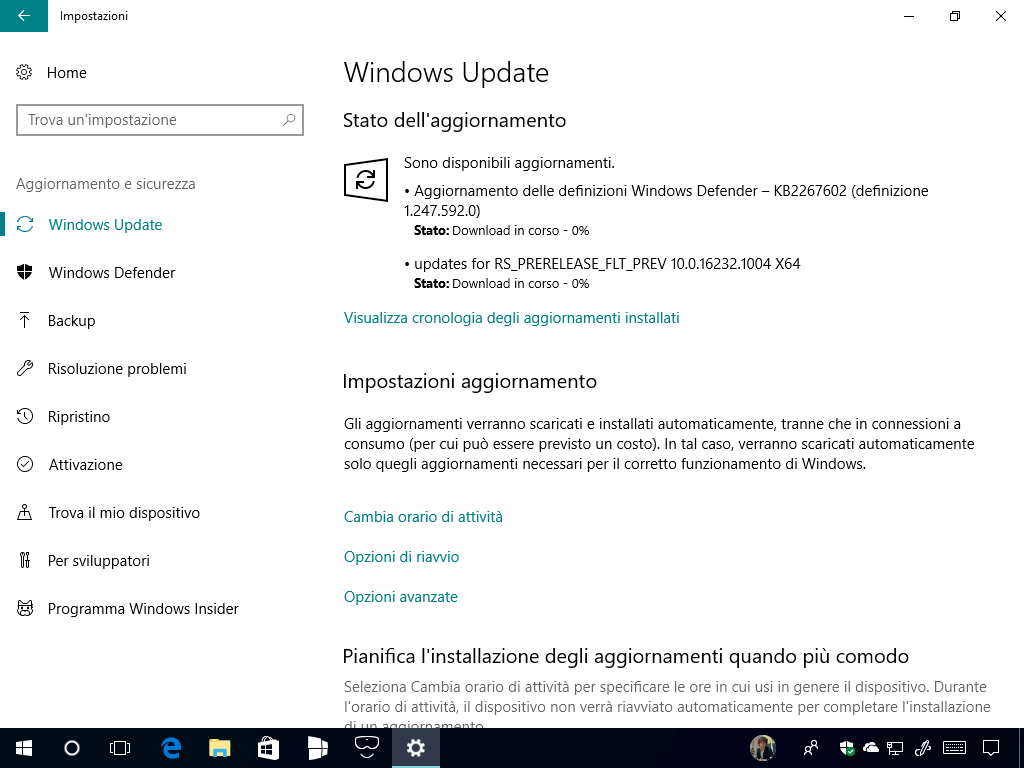Launch Cortana from the taskbar circle
Image resolution: width=1024 pixels, height=768 pixels.
point(72,748)
